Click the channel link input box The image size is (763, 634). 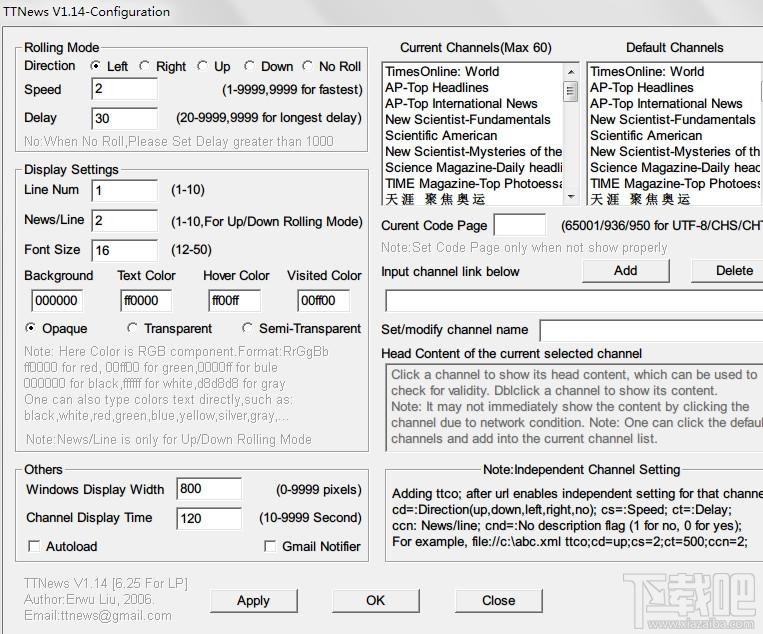(x=574, y=301)
